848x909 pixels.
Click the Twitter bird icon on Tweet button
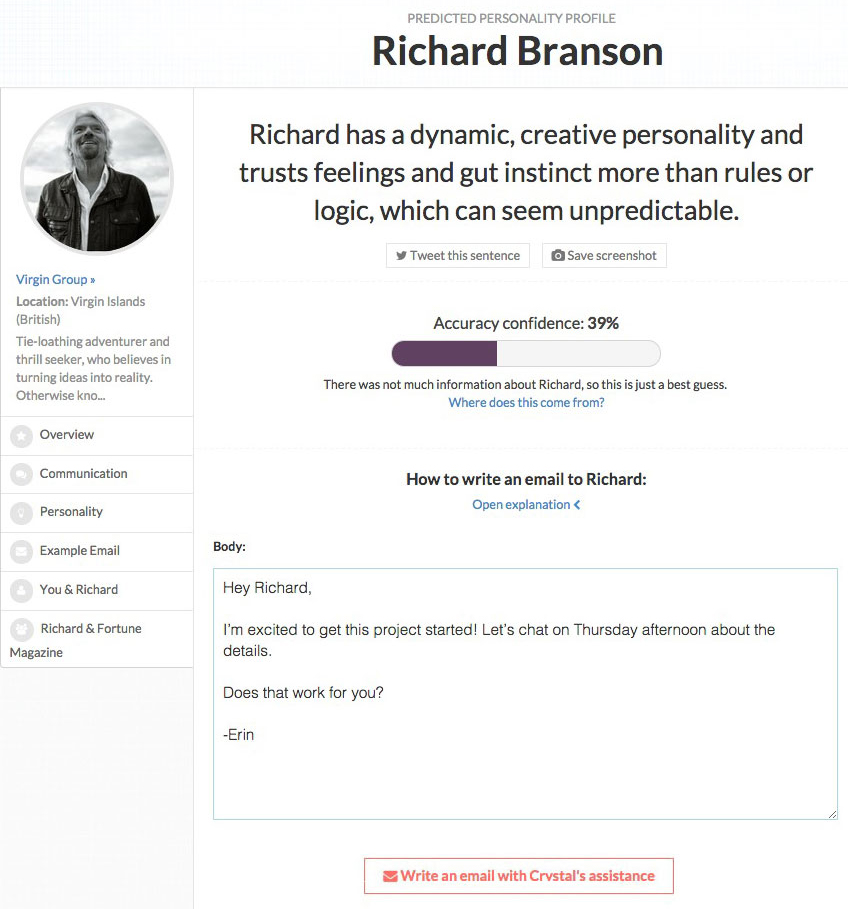coord(400,255)
